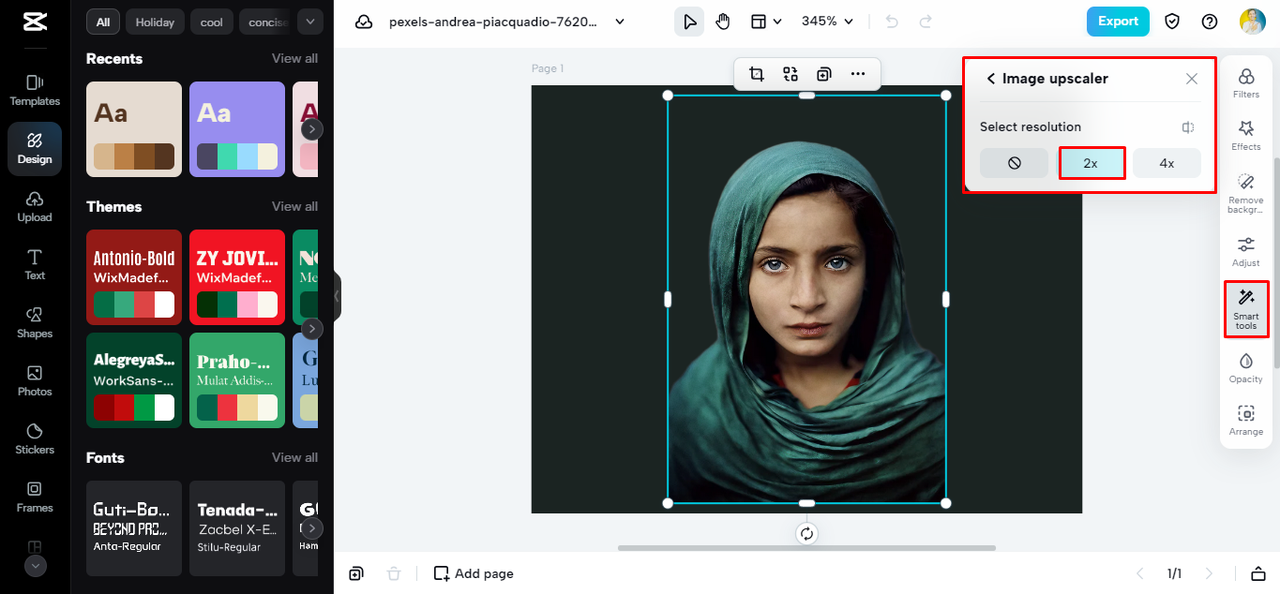Open the help question mark icon
Viewport: 1280px width, 594px height.
tap(1209, 21)
